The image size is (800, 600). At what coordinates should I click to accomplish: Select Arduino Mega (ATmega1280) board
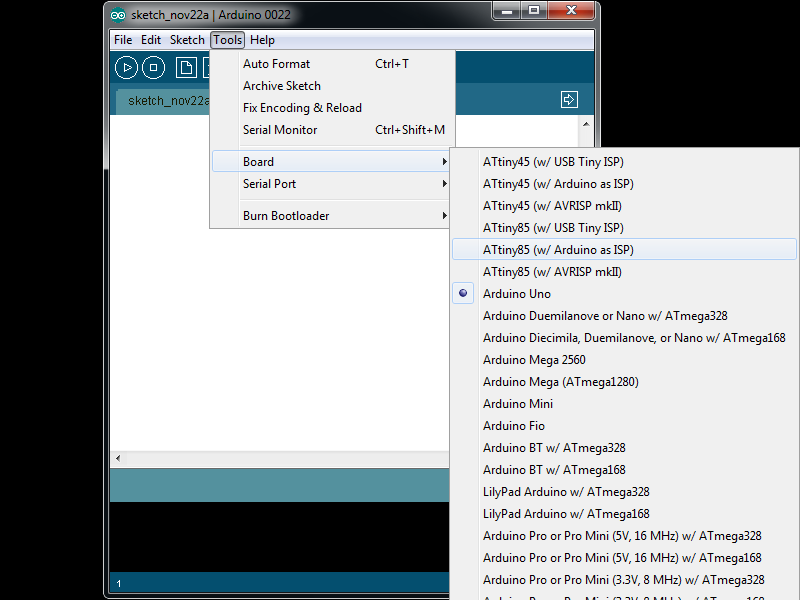tap(624, 382)
